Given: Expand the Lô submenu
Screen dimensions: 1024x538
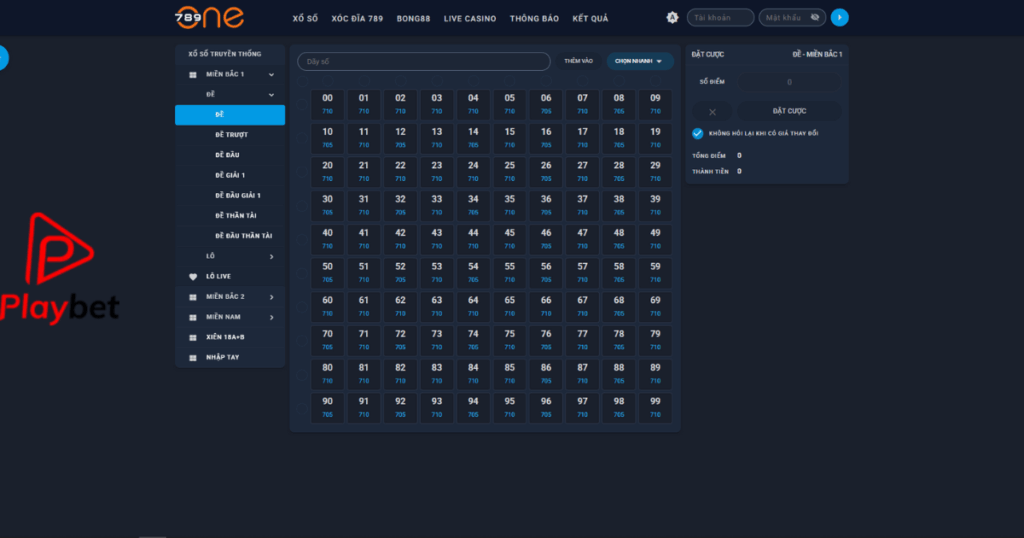Looking at the screenshot, I should (x=271, y=256).
